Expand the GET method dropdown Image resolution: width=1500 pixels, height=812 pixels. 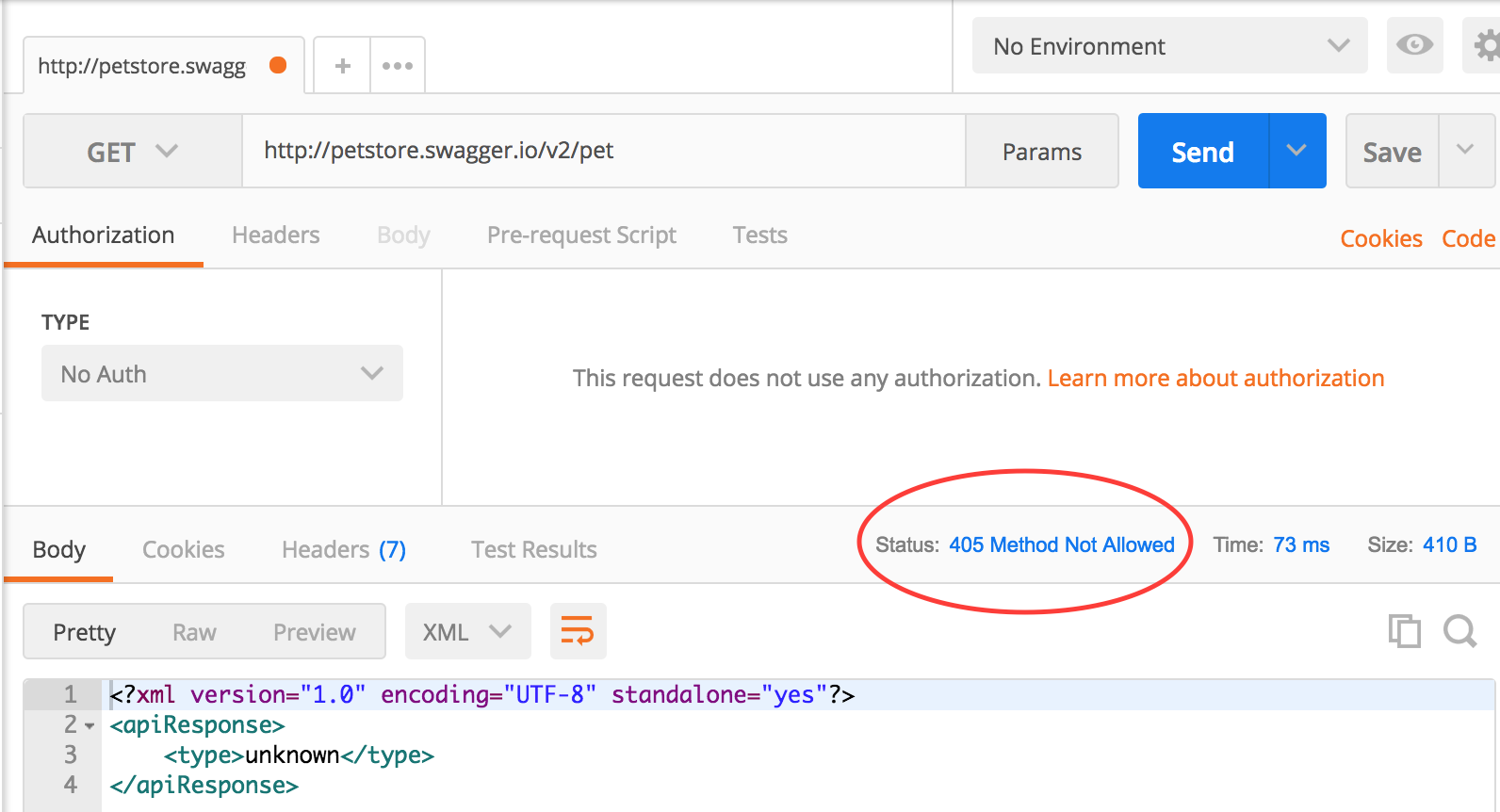tap(133, 152)
